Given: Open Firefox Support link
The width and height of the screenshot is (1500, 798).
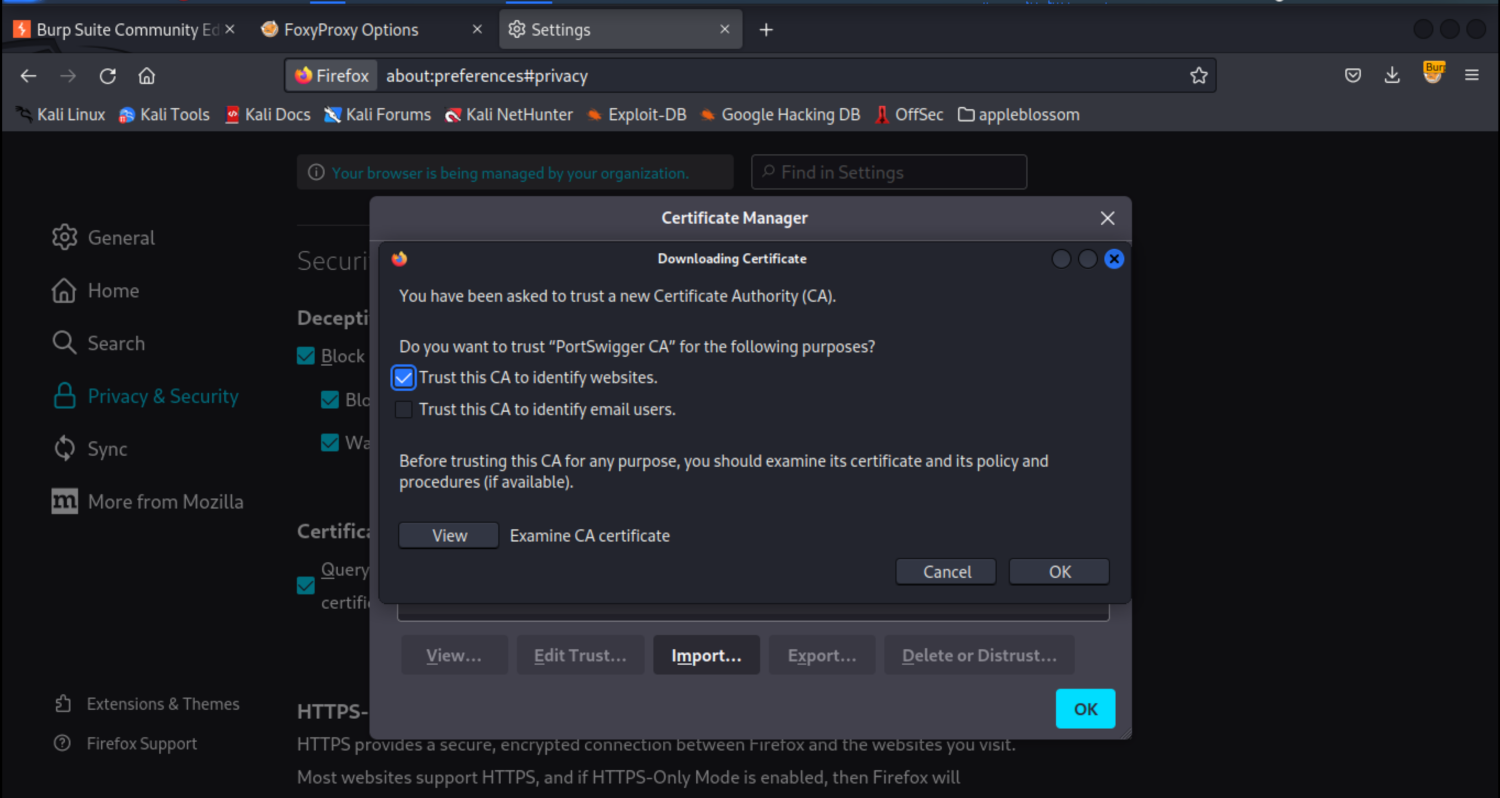Looking at the screenshot, I should coord(126,744).
